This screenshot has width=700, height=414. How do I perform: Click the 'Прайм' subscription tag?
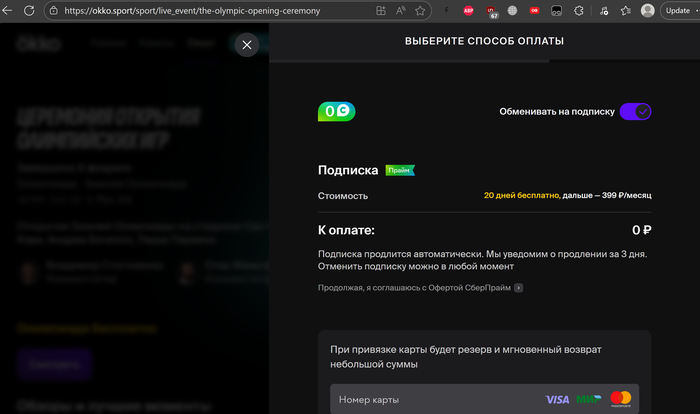pyautogui.click(x=400, y=170)
